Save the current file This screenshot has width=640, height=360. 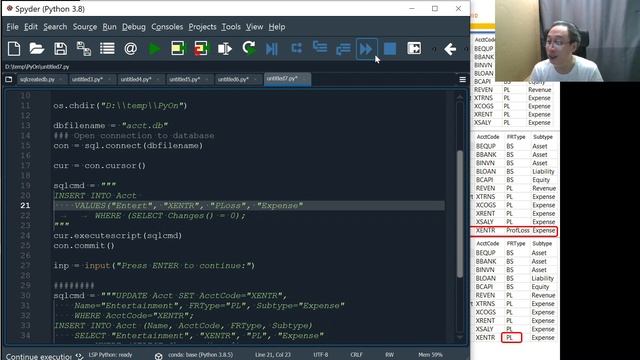(60, 49)
